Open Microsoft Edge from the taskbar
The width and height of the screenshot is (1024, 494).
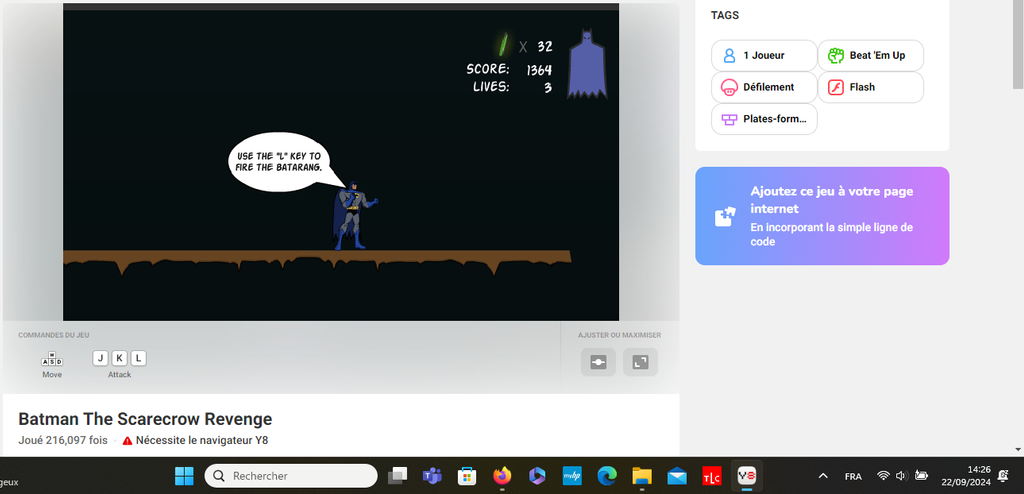coord(606,476)
